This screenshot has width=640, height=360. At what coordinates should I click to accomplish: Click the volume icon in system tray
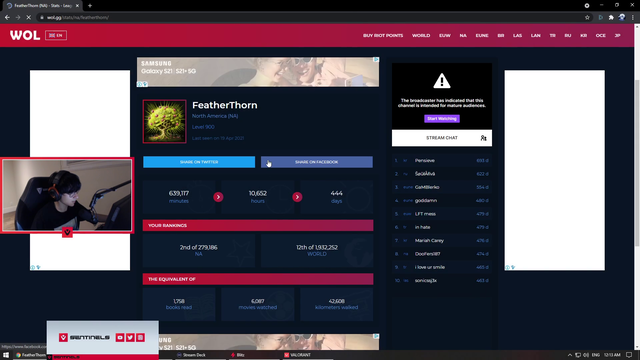[x=586, y=355]
